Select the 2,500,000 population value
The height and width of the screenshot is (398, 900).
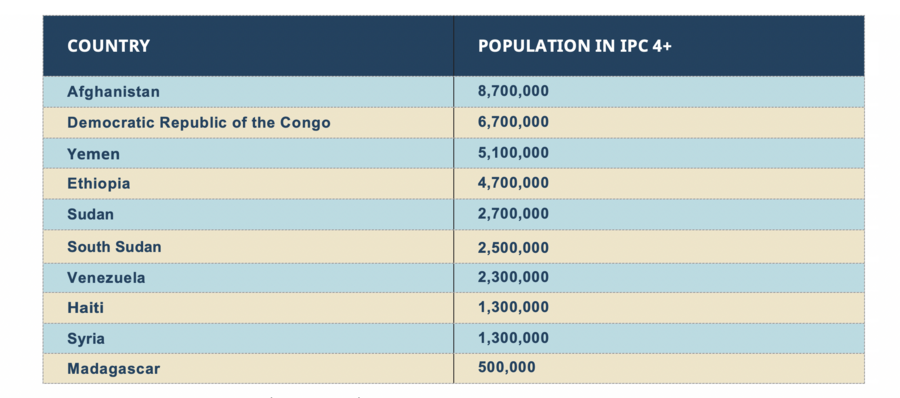click(x=513, y=248)
